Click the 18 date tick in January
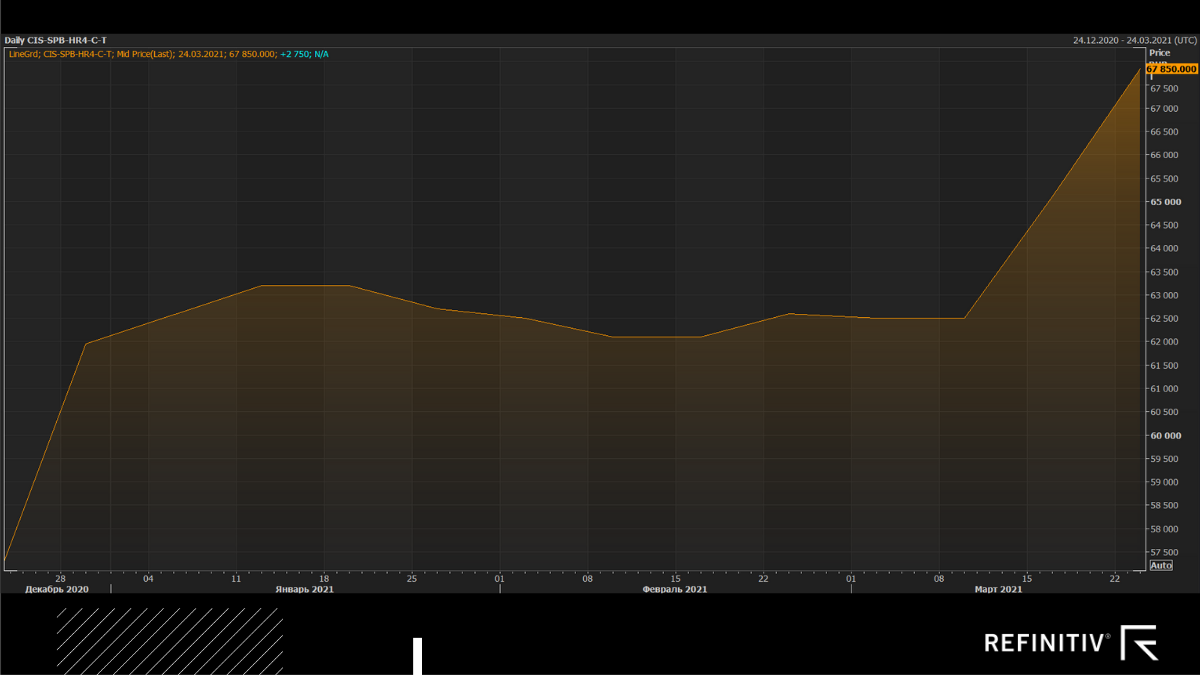This screenshot has height=675, width=1200. pos(324,578)
